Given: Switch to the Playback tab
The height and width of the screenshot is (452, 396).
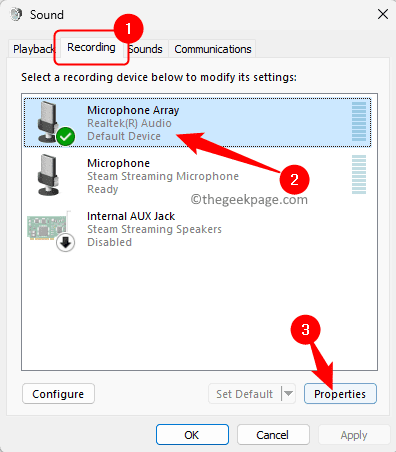Looking at the screenshot, I should pyautogui.click(x=33, y=49).
